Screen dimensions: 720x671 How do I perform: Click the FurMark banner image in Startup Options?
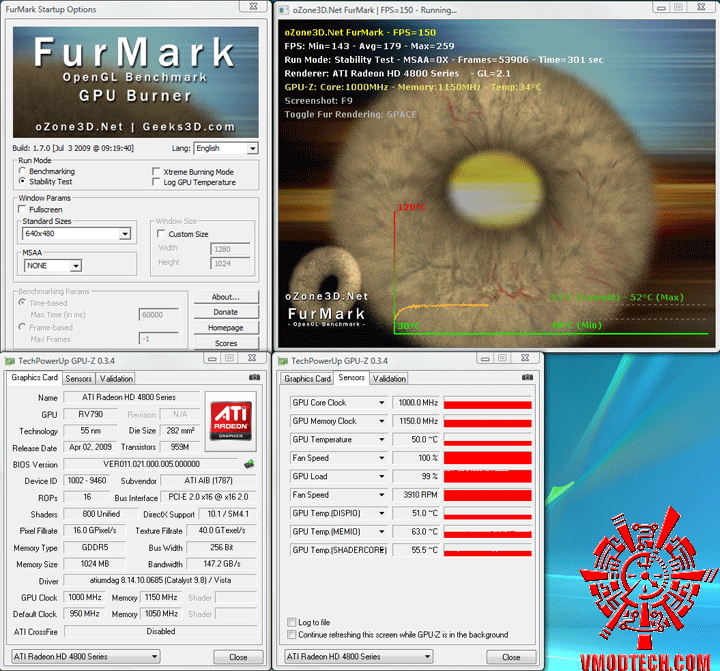[135, 82]
